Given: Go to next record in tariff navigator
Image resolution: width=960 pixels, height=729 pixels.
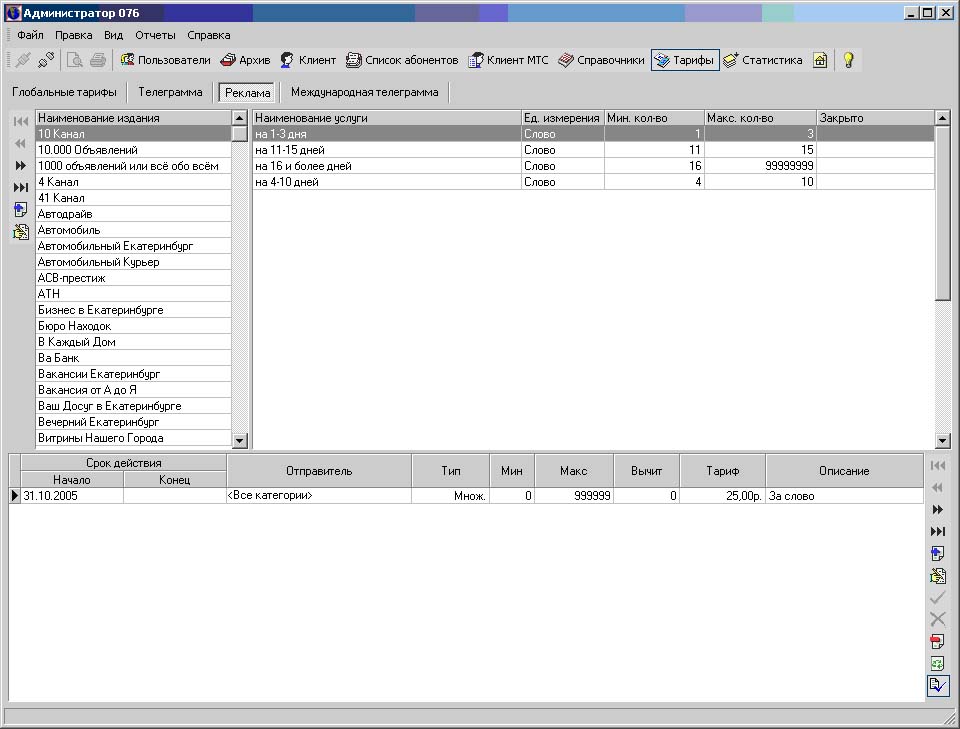Looking at the screenshot, I should (938, 509).
